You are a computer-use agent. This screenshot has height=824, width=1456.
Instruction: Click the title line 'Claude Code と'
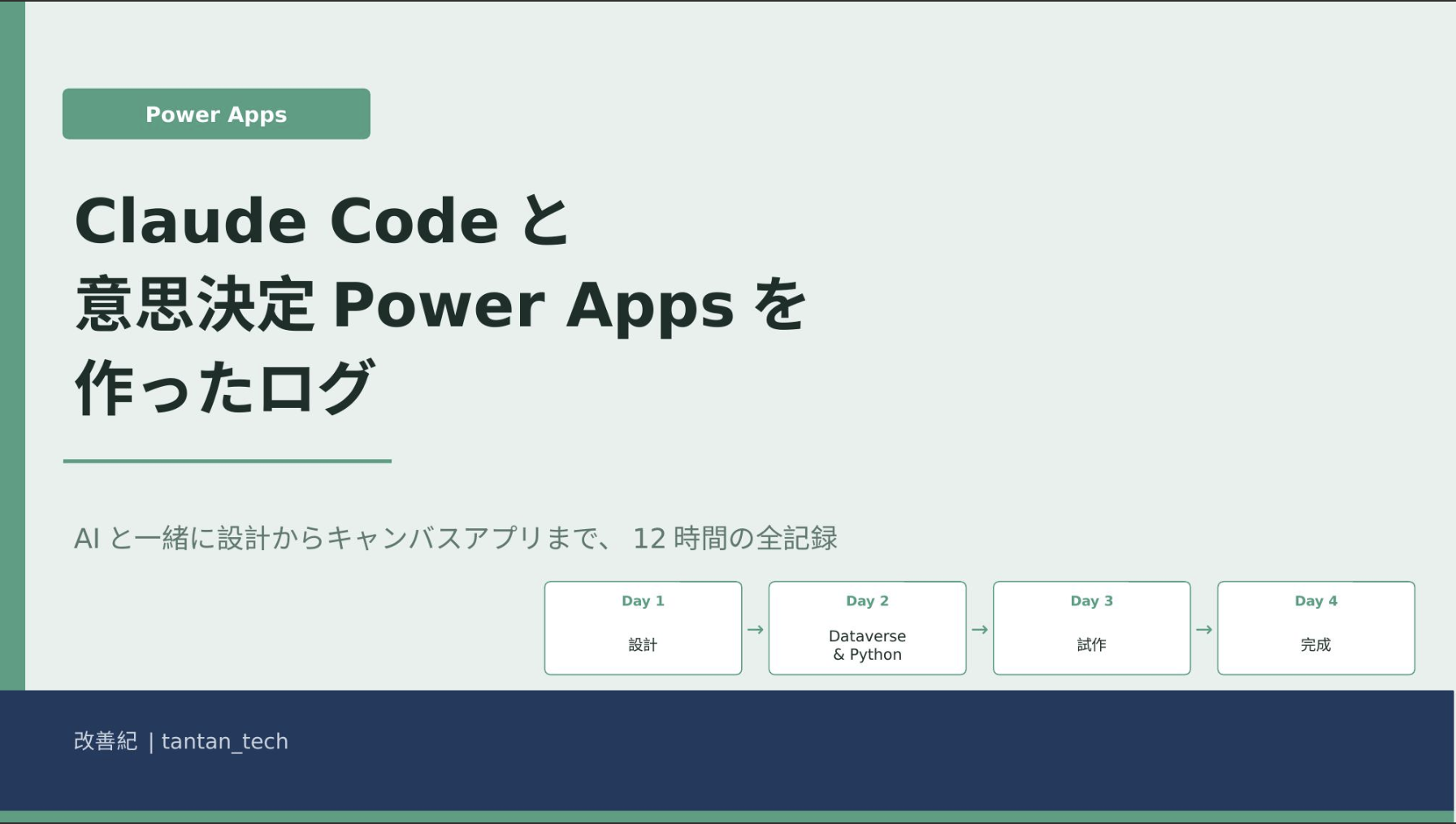(322, 221)
